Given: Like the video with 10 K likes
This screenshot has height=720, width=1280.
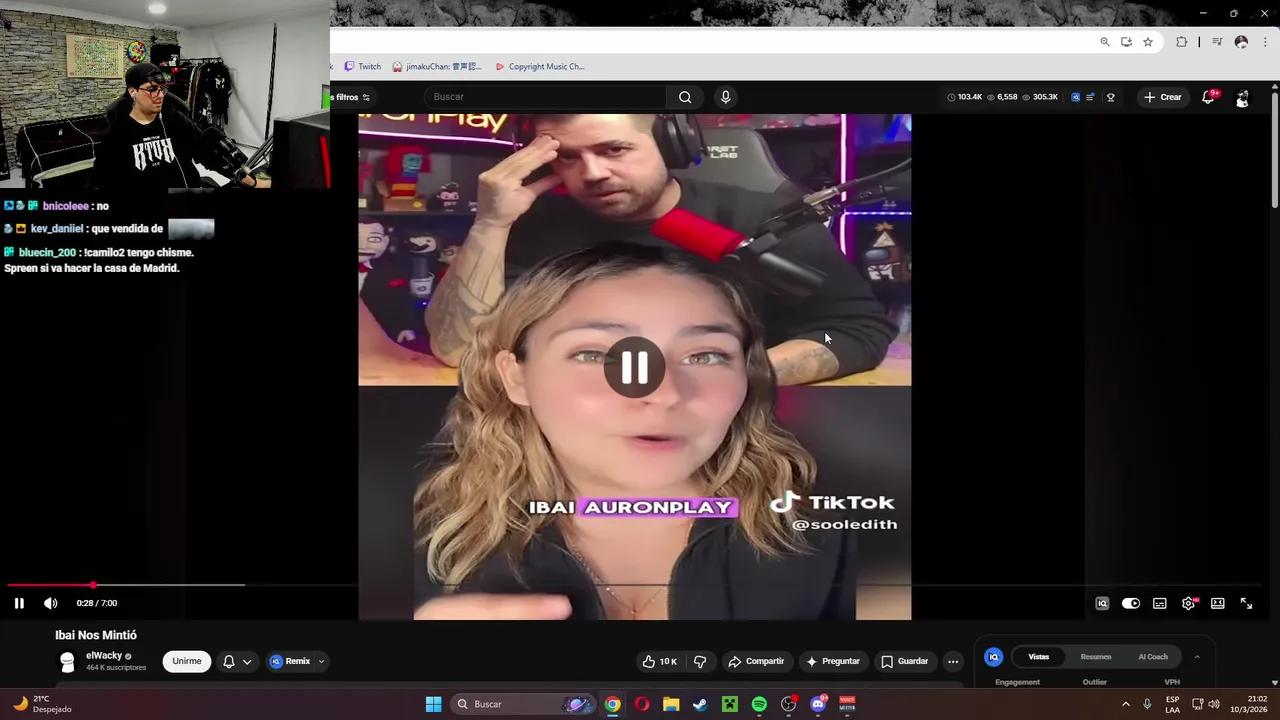Looking at the screenshot, I should click(x=659, y=661).
